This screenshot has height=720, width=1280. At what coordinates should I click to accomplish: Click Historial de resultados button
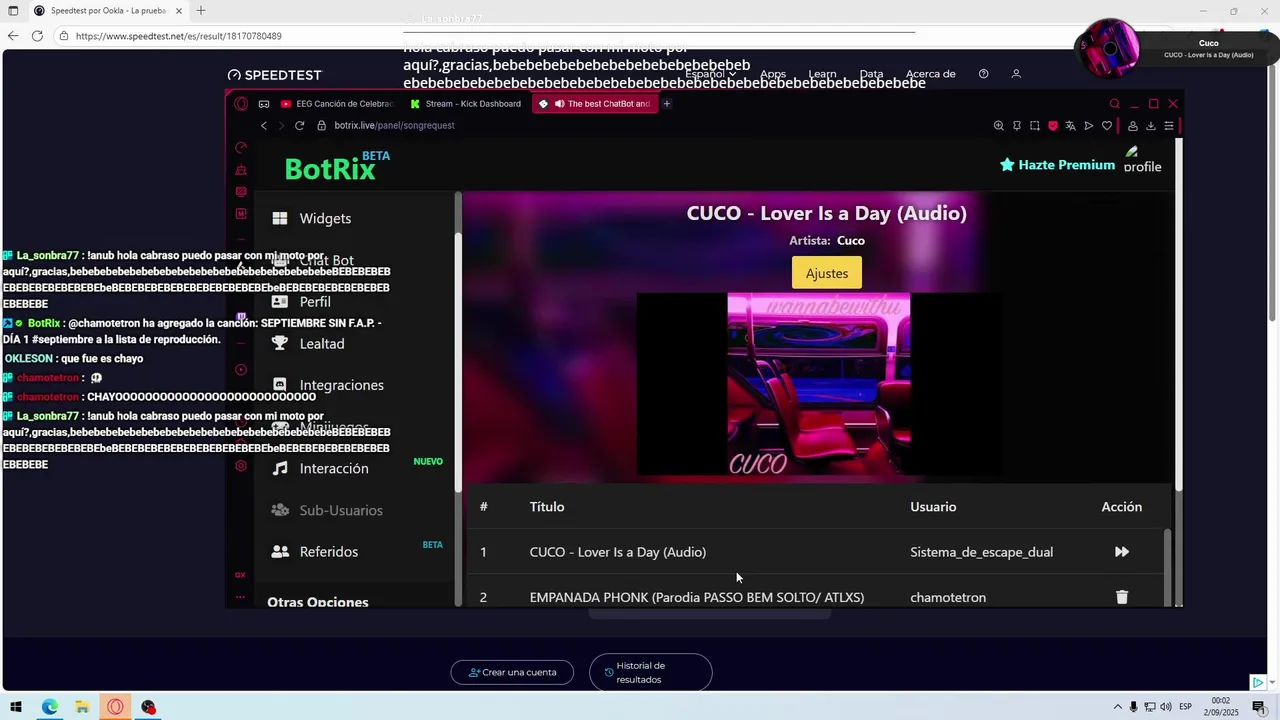point(651,672)
